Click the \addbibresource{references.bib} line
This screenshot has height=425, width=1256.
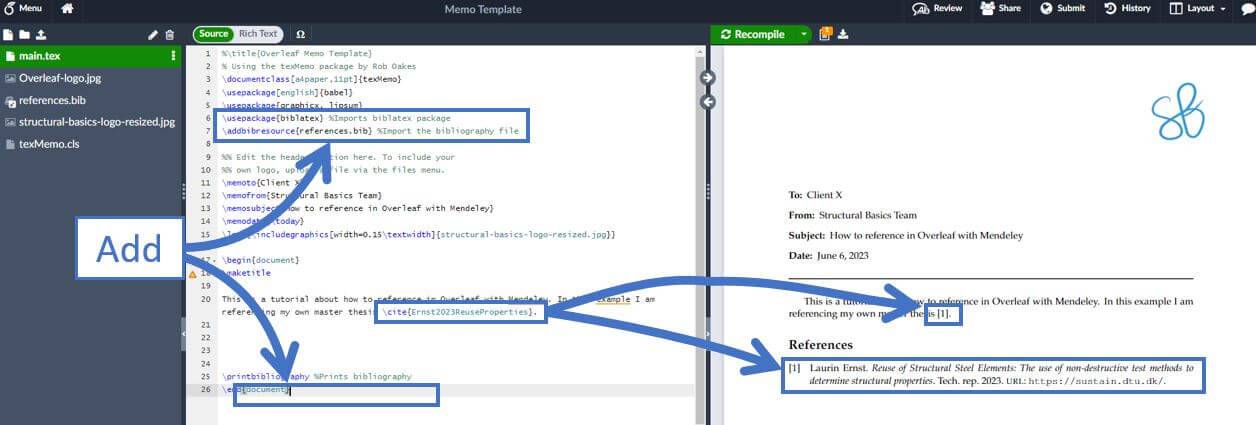pyautogui.click(x=370, y=130)
